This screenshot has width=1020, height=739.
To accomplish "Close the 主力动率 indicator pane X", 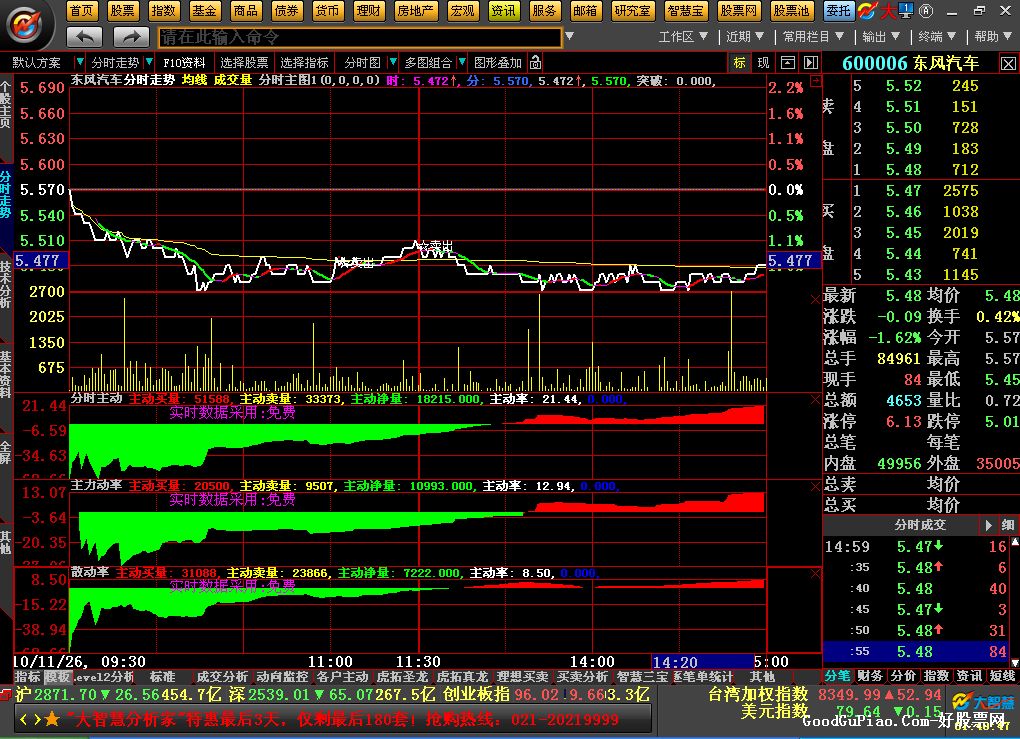I will [x=815, y=487].
